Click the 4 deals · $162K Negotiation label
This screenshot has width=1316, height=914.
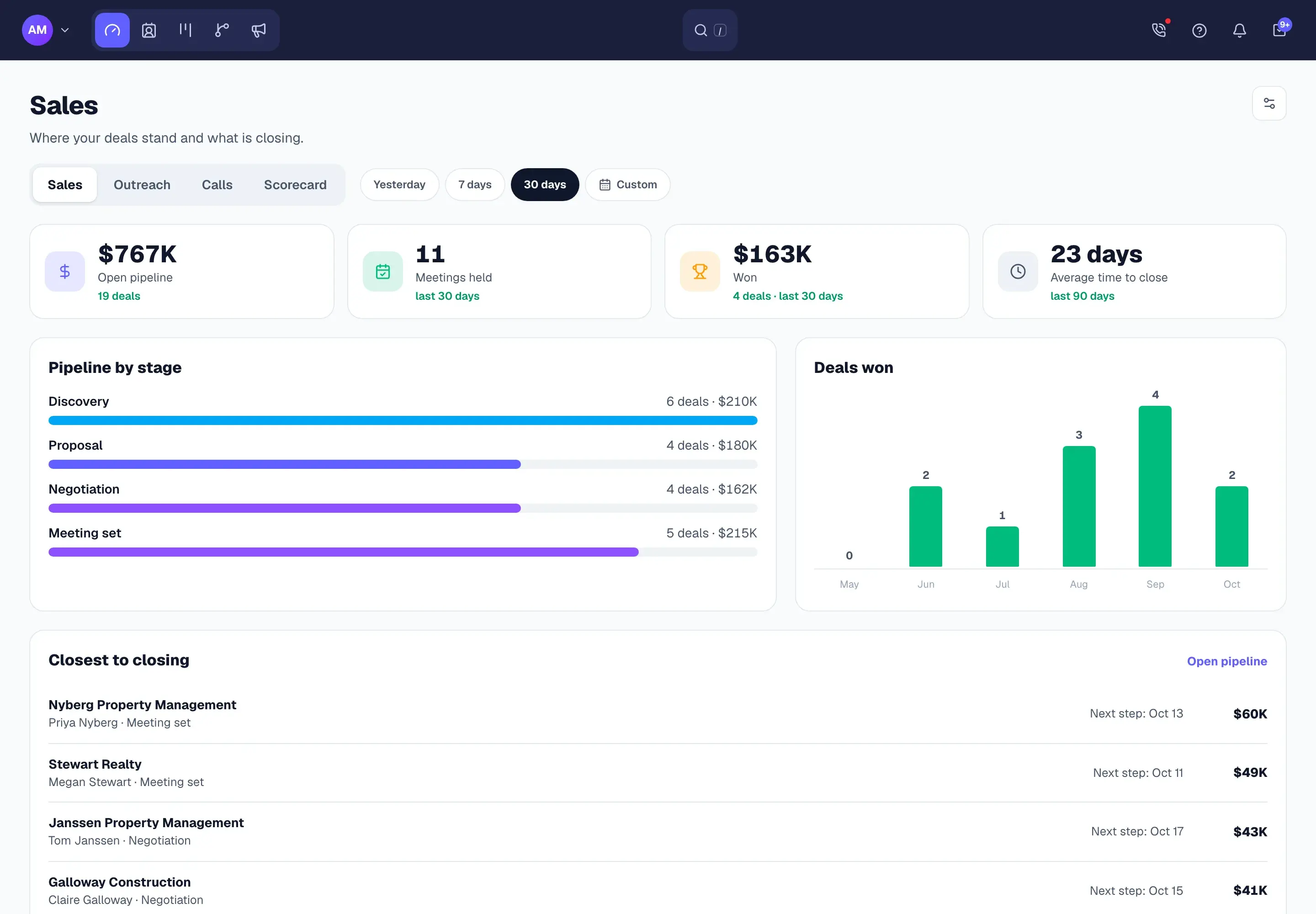click(711, 489)
